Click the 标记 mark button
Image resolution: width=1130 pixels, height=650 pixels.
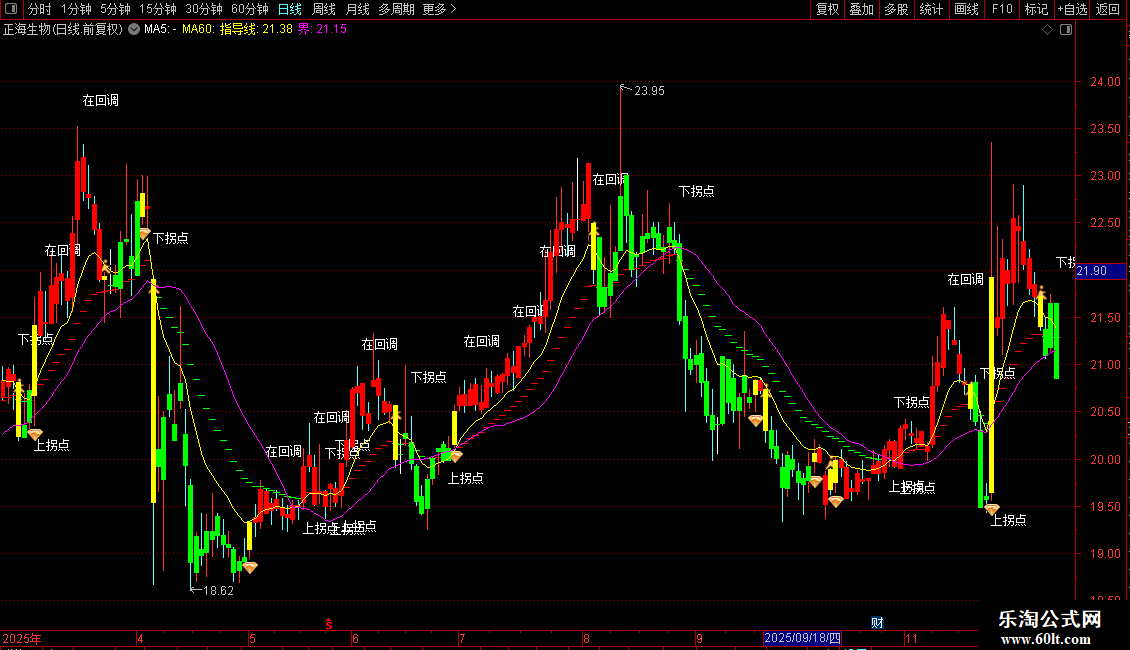[x=1036, y=9]
